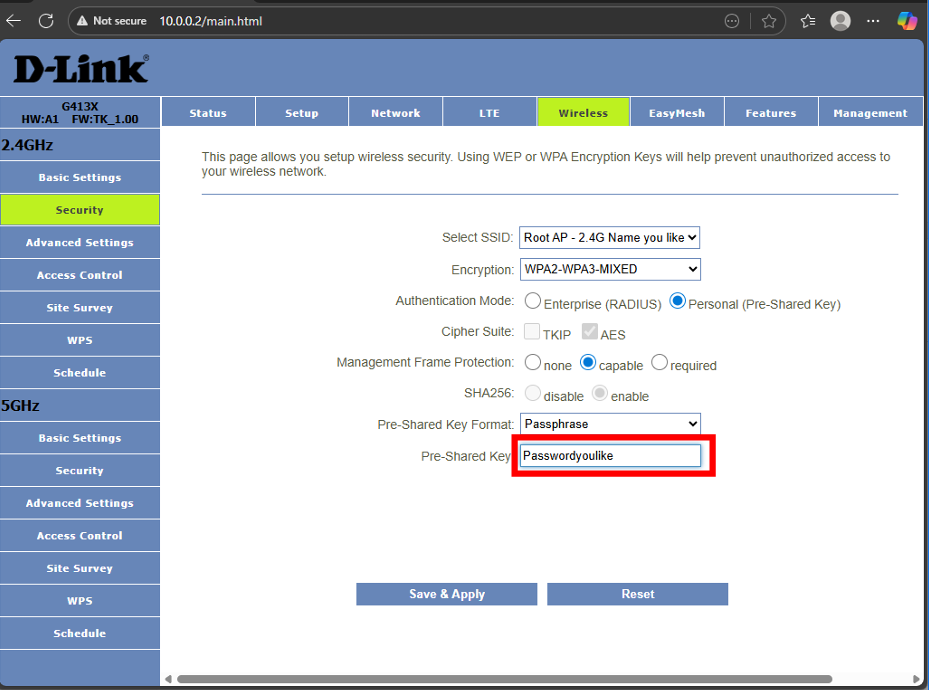Bookmark this page with the star icon

point(768,21)
